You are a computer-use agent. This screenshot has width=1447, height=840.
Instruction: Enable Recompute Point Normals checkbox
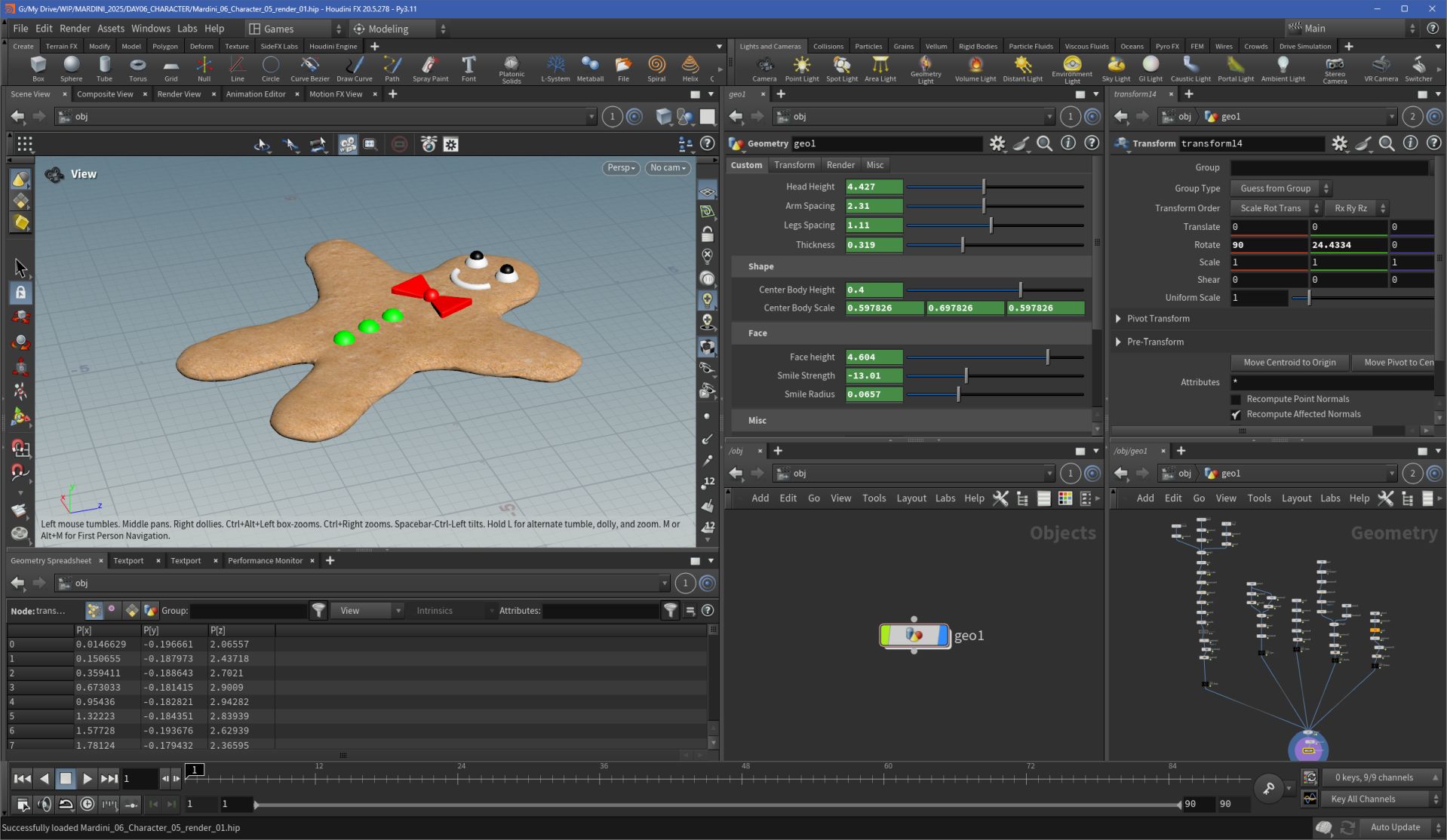[x=1236, y=399]
